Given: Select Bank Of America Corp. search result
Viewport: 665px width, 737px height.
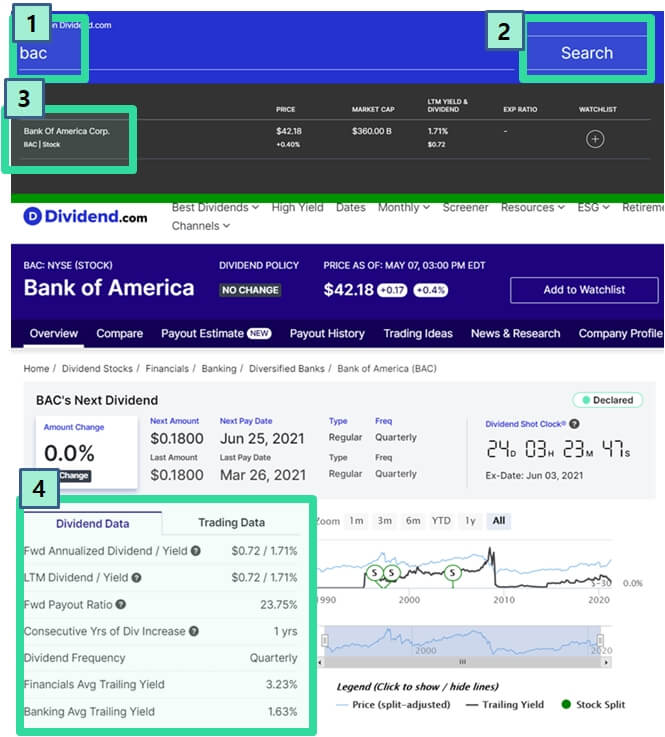Looking at the screenshot, I should point(67,137).
